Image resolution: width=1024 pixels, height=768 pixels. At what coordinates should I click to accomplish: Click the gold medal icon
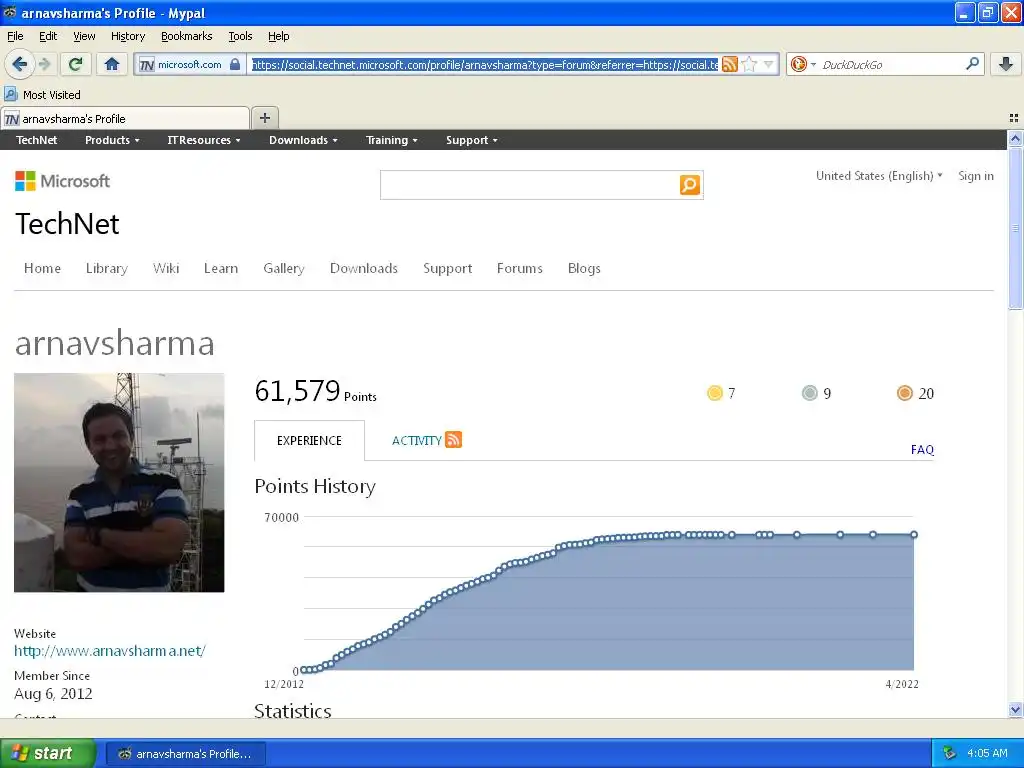pyautogui.click(x=714, y=393)
